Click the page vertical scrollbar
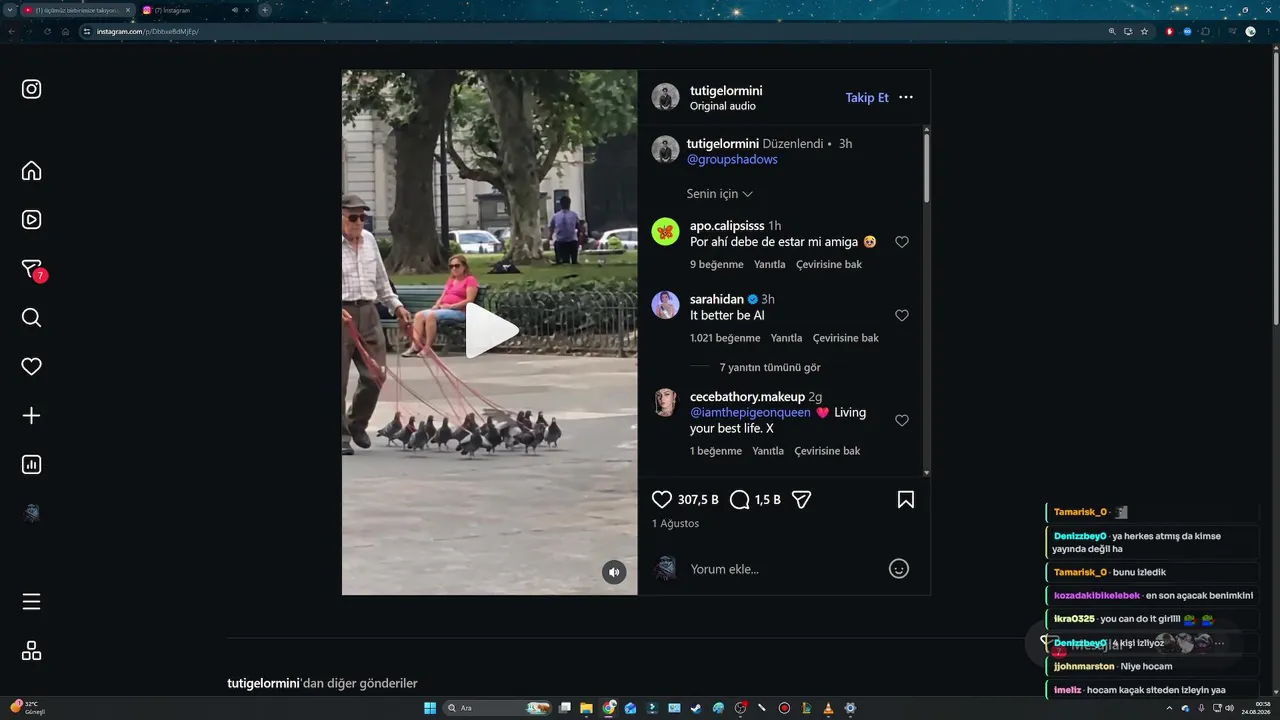1280x720 pixels. pos(1275,188)
